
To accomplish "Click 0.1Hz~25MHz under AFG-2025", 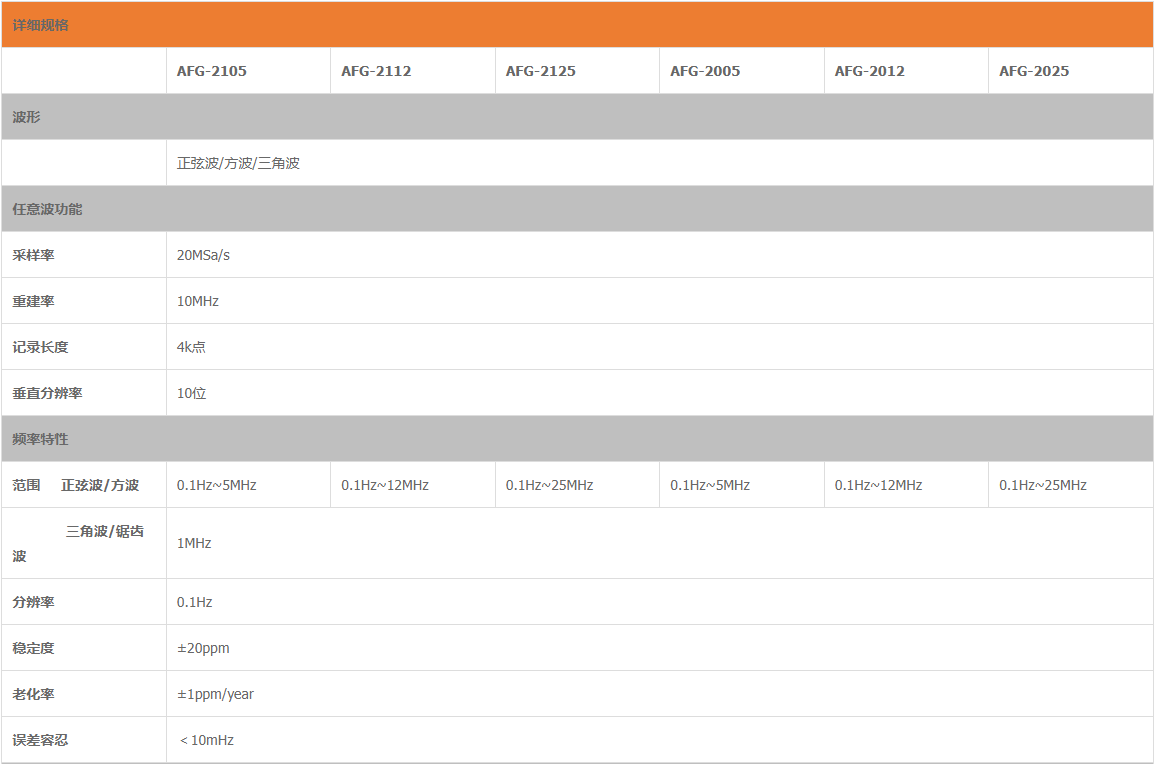I will [x=1043, y=486].
